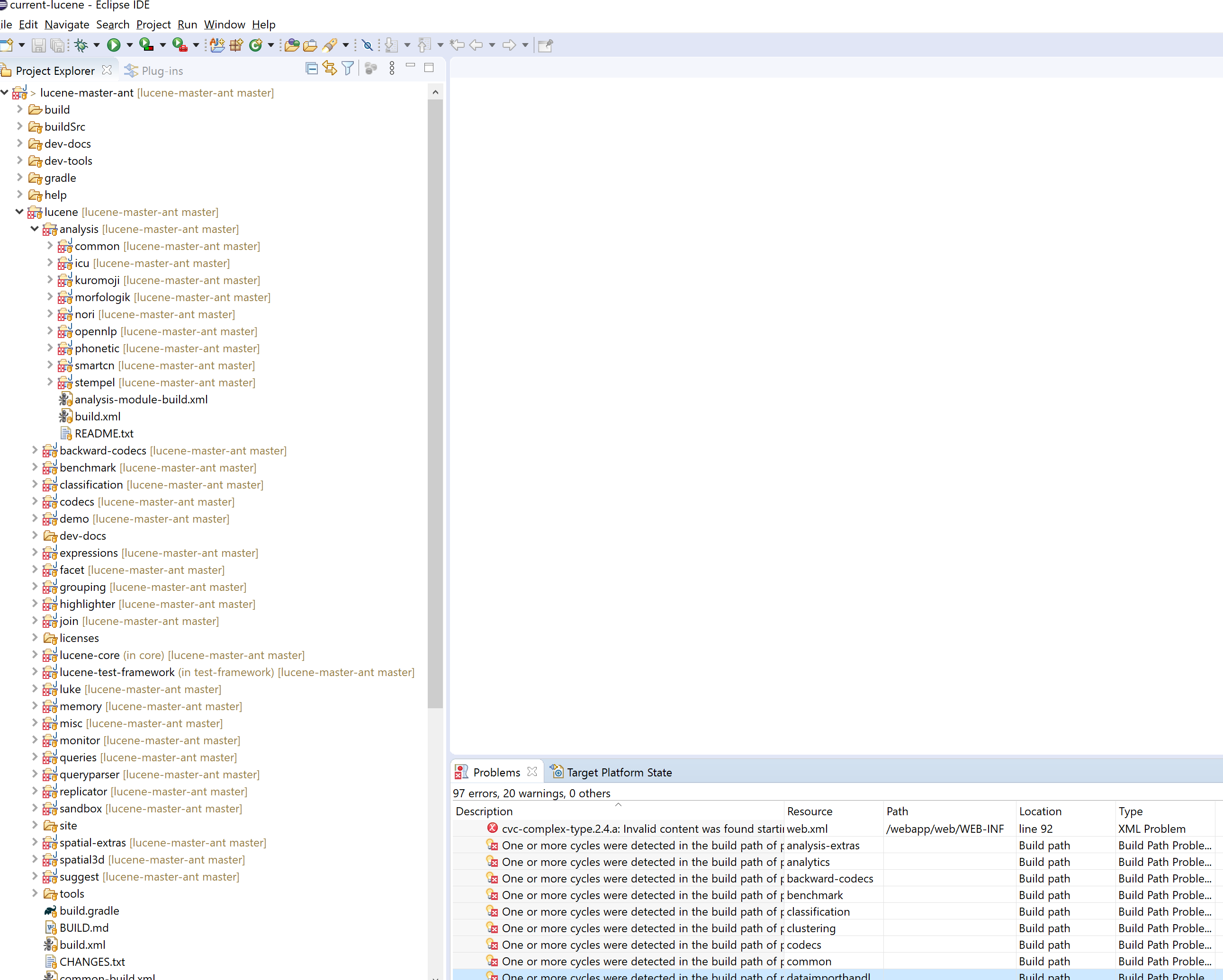Click Project Explorer scroll up arrow
The width and height of the screenshot is (1223, 980).
pyautogui.click(x=435, y=92)
